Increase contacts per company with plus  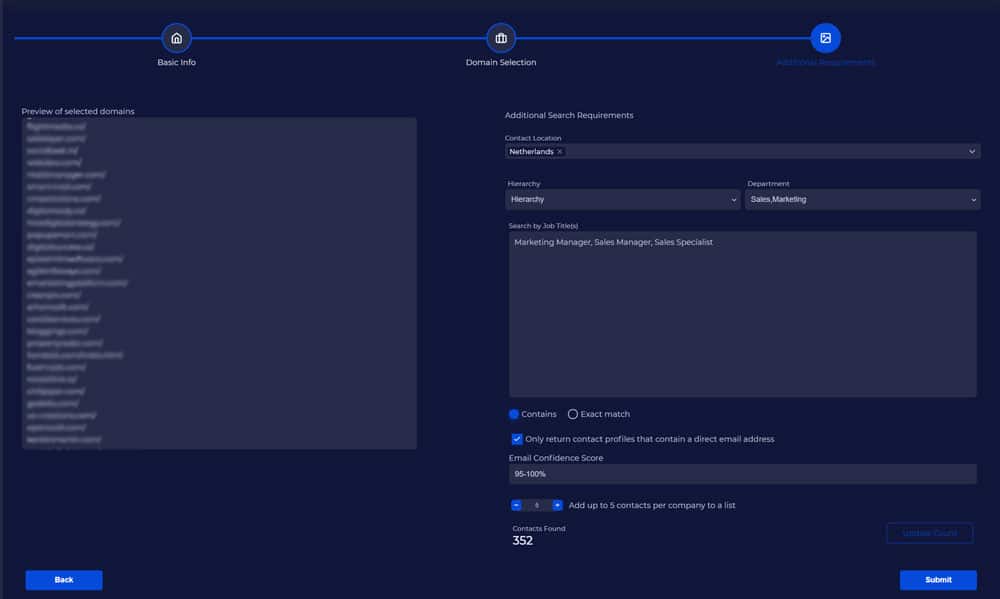[x=557, y=505]
